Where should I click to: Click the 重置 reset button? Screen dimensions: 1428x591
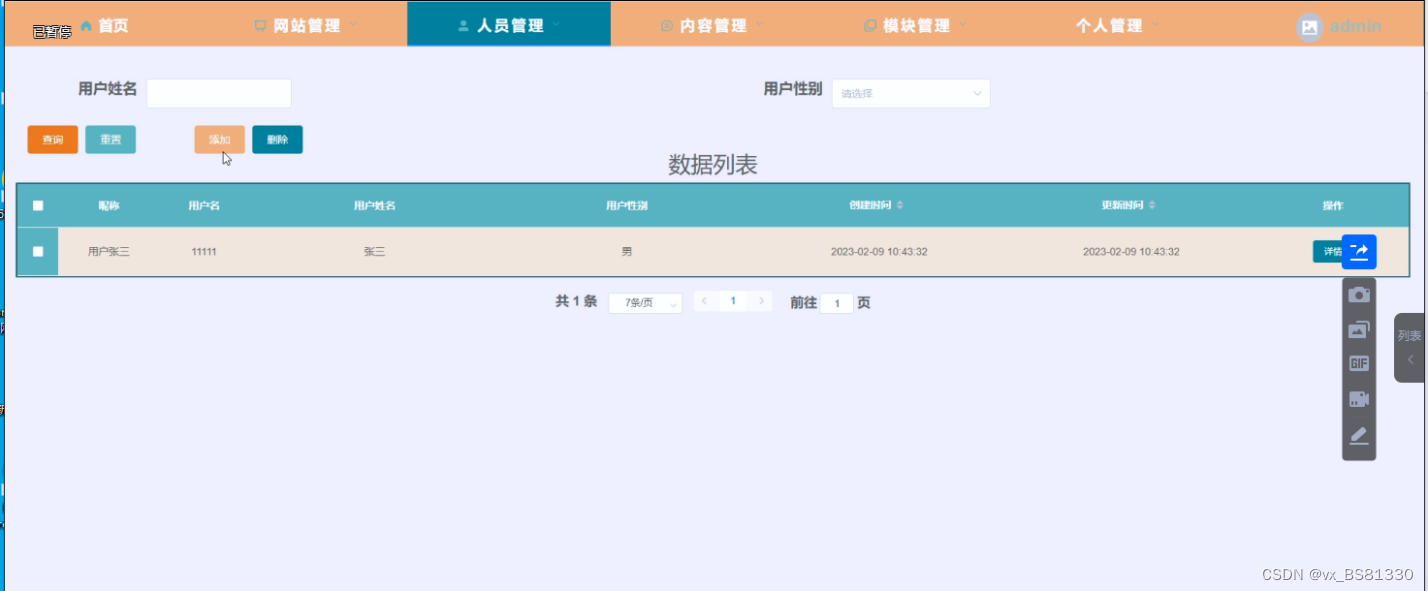coord(111,140)
